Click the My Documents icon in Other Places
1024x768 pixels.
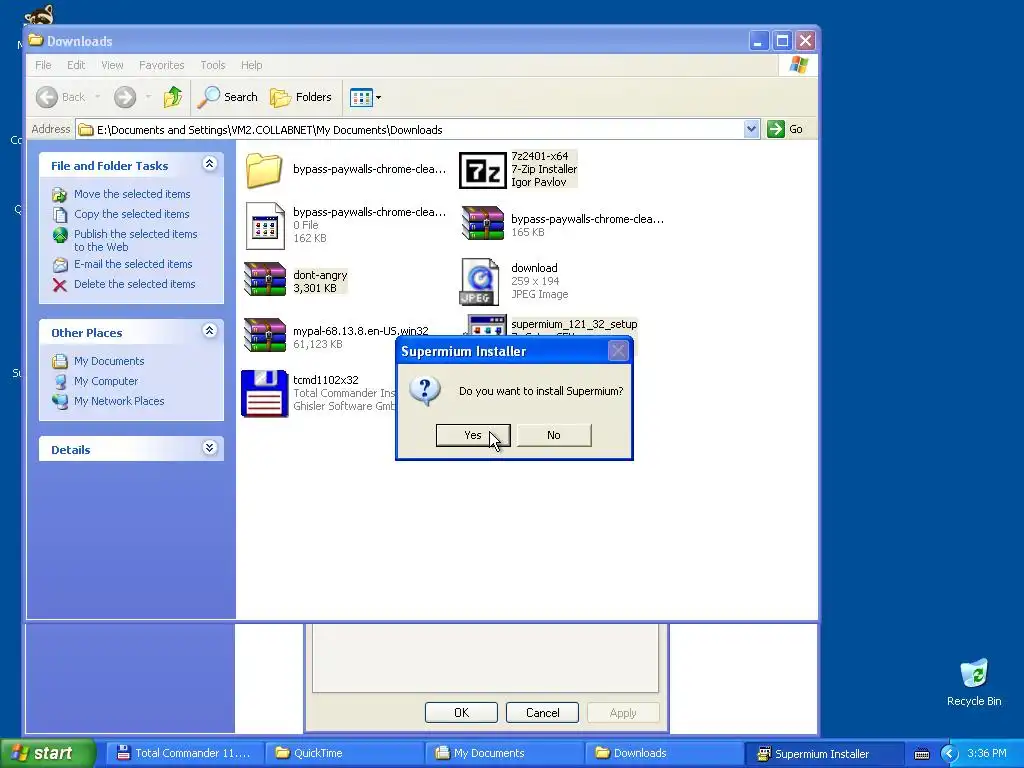pos(60,361)
